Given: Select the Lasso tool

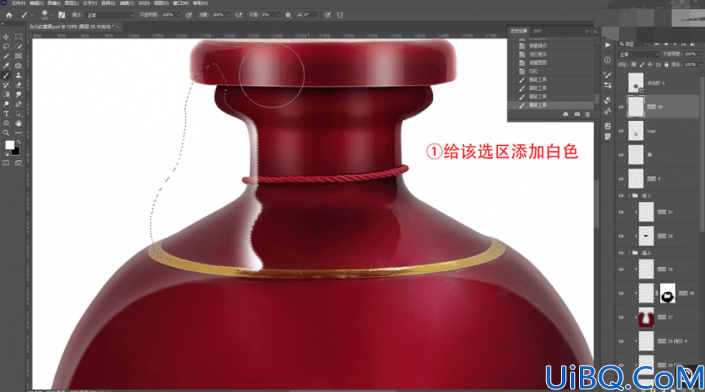Looking at the screenshot, I should pyautogui.click(x=6, y=46).
